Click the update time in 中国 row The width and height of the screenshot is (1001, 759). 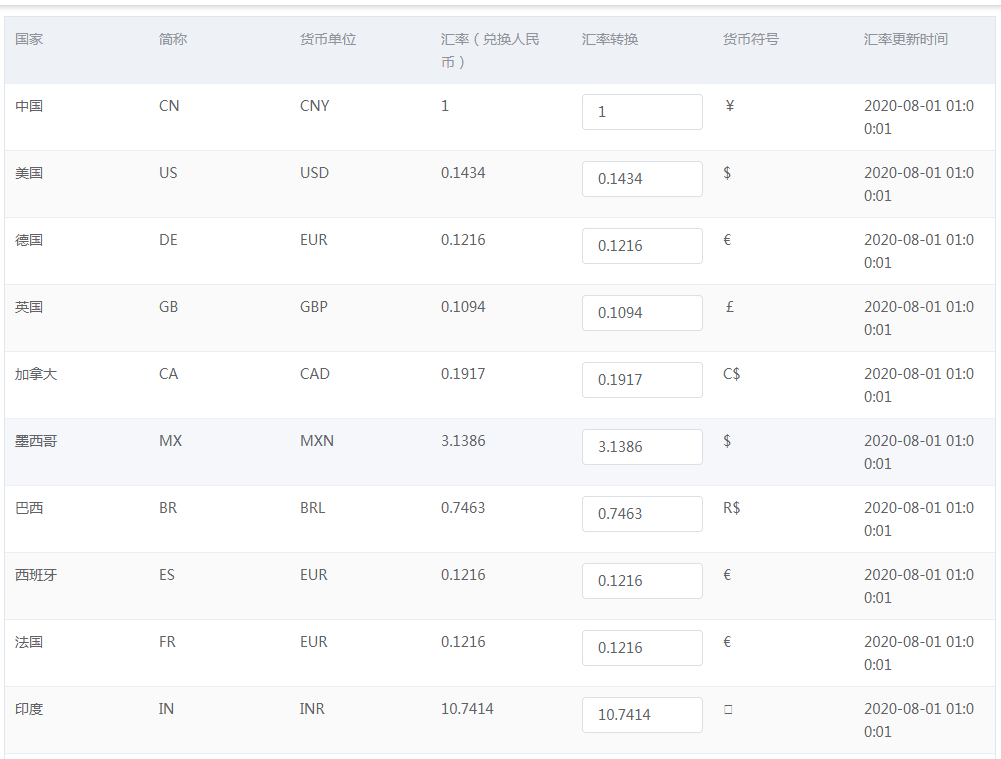(x=919, y=117)
